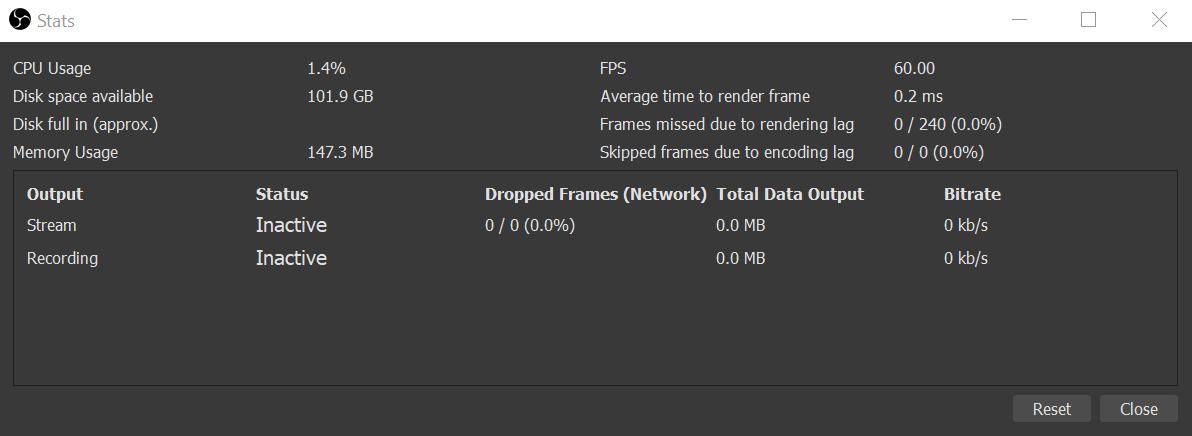The height and width of the screenshot is (436, 1192).
Task: Close the Stats window with X
Action: click(1159, 20)
